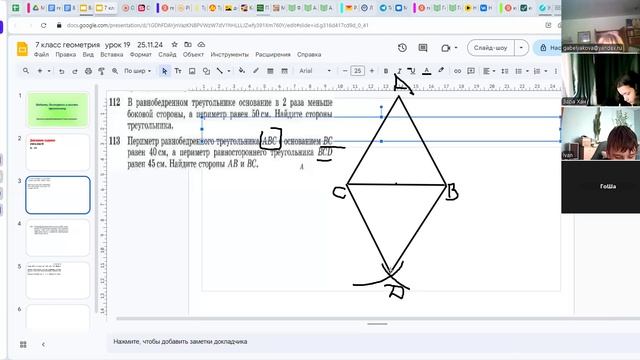The width and height of the screenshot is (640, 360).
Task: Add a comment from toolbar
Action: click(x=471, y=71)
